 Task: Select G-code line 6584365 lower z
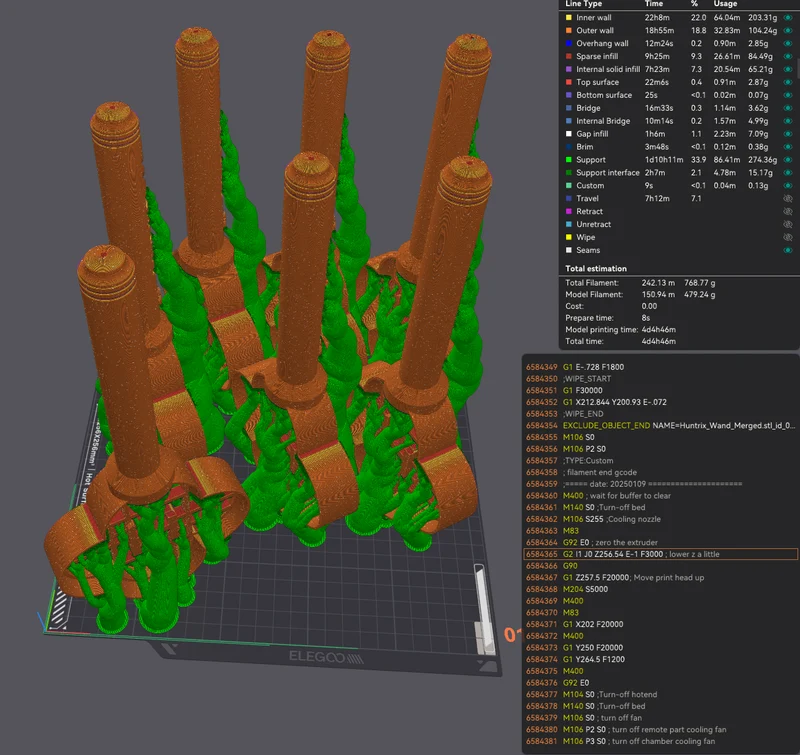(x=661, y=554)
